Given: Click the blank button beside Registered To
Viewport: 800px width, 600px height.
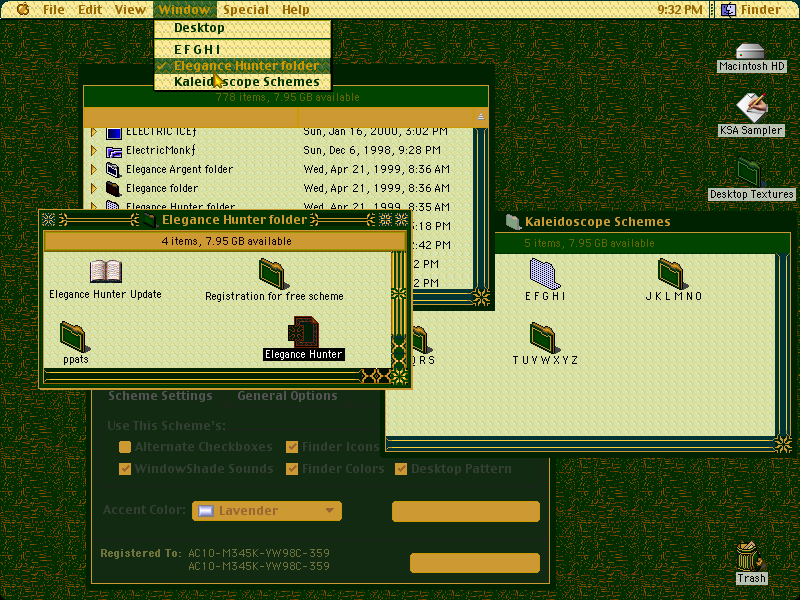Looking at the screenshot, I should tap(475, 563).
